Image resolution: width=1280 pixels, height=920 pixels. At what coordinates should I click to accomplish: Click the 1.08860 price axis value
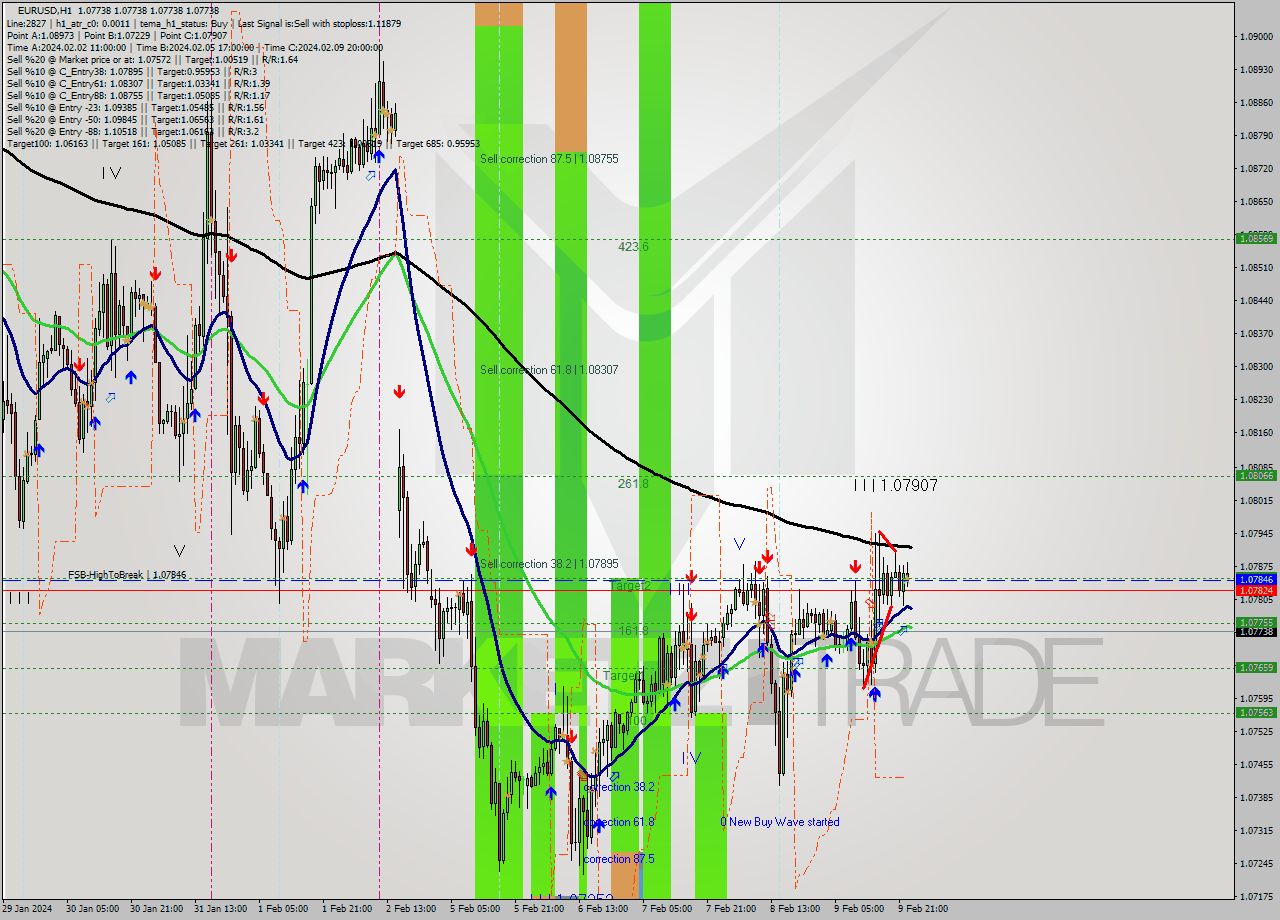1256,103
